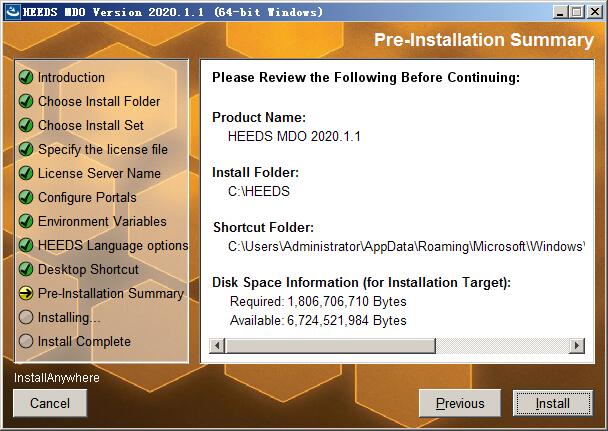Image resolution: width=608 pixels, height=431 pixels.
Task: Click the check icon beside Specify the license file
Action: pyautogui.click(x=26, y=149)
